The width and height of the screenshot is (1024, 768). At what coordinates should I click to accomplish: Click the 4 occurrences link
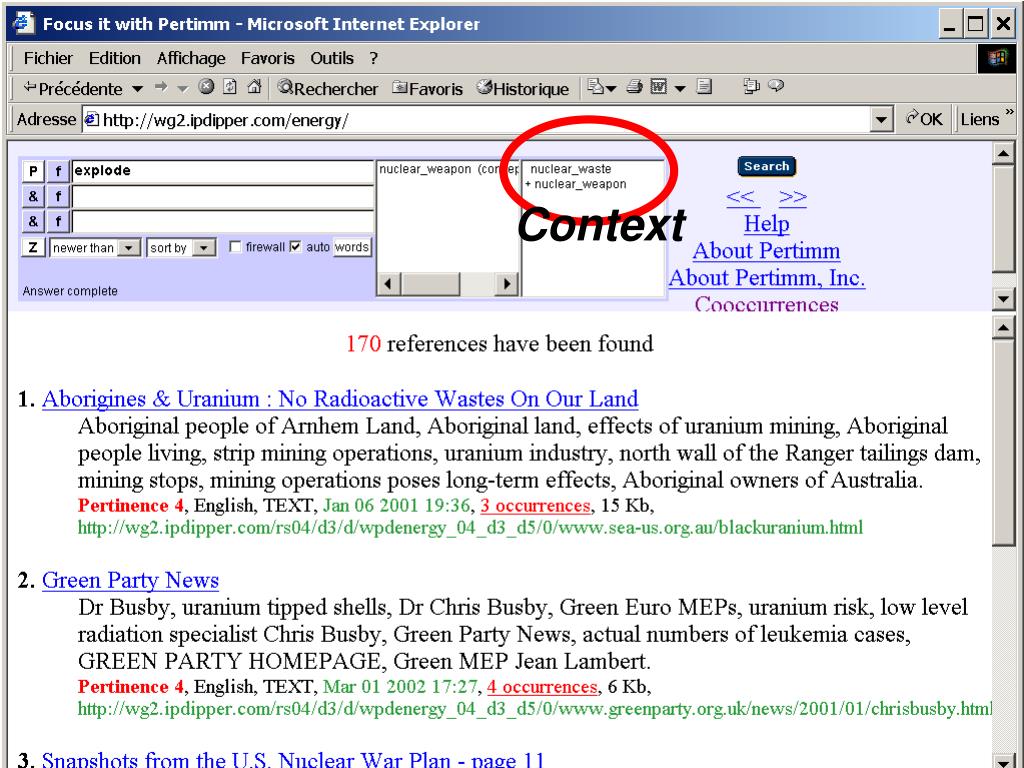pyautogui.click(x=542, y=687)
